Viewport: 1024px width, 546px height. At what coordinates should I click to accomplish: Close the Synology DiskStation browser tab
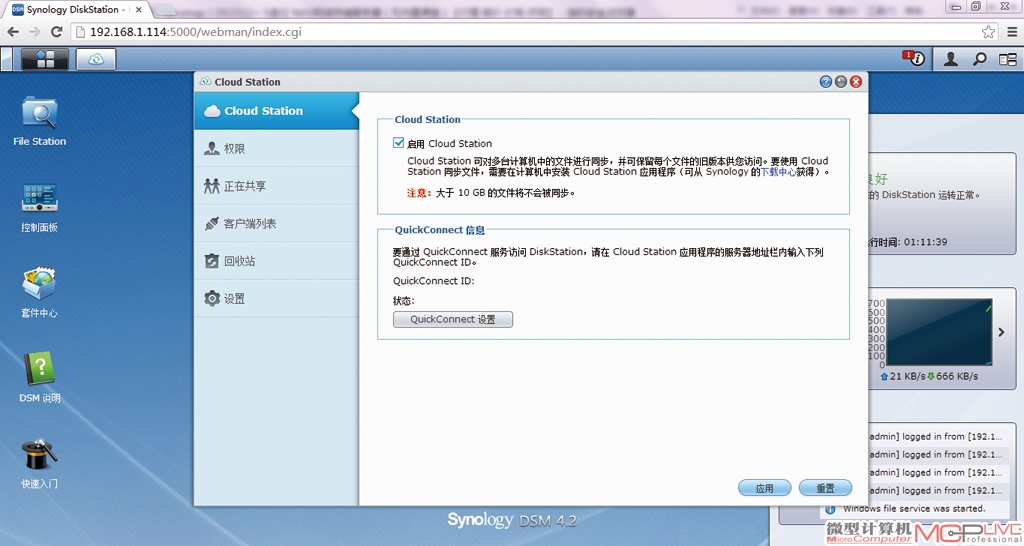point(138,10)
